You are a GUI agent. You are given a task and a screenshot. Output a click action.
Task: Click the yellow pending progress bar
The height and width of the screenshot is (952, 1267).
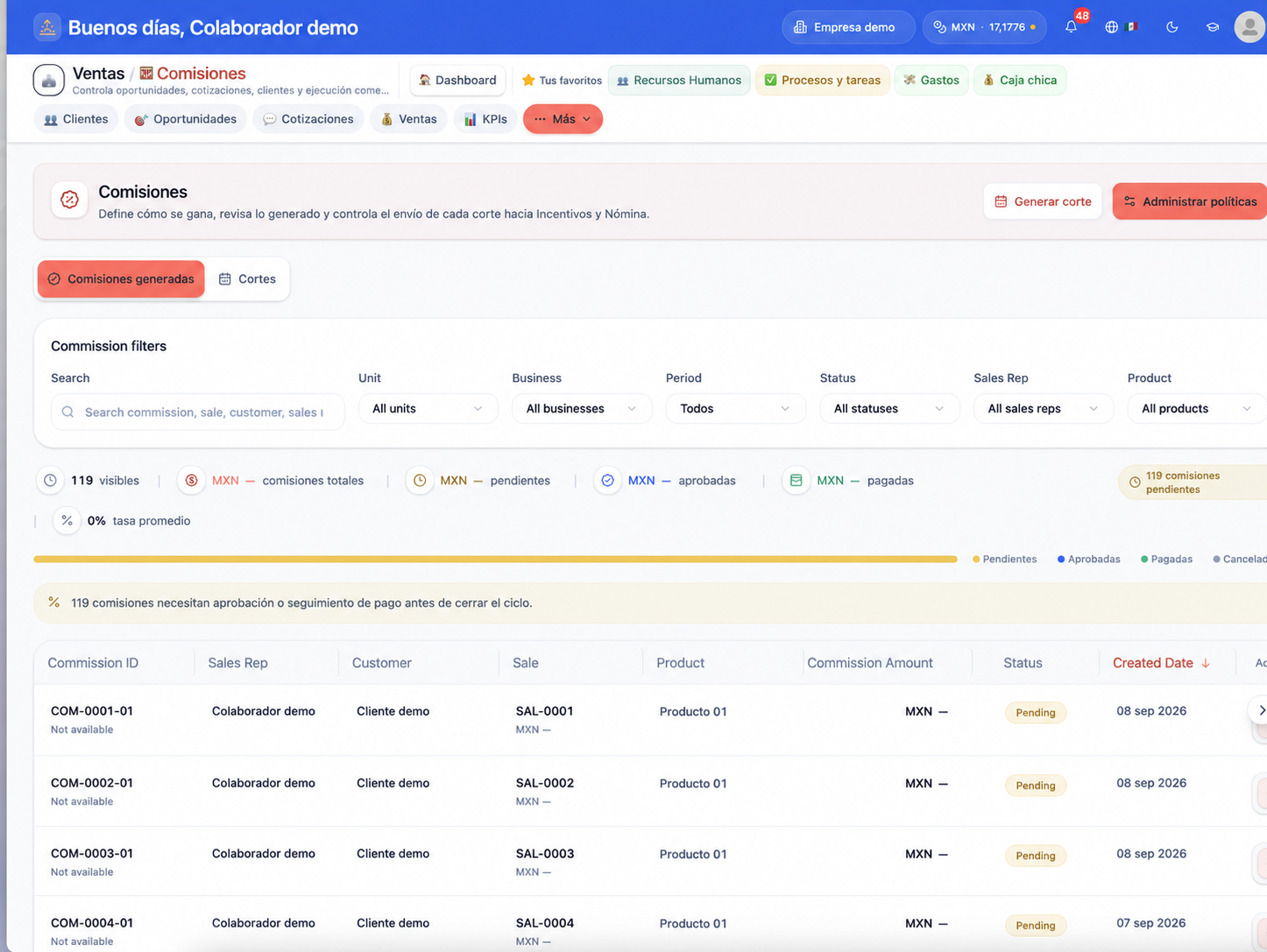coord(495,559)
